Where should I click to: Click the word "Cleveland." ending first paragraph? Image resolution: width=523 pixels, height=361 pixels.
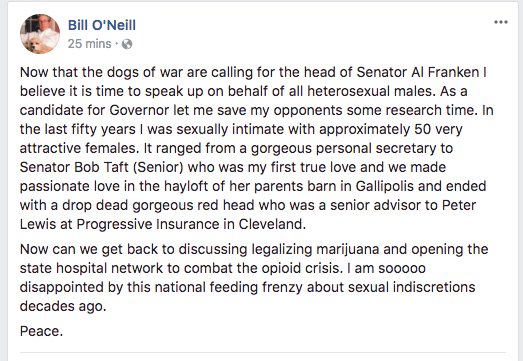[272, 224]
